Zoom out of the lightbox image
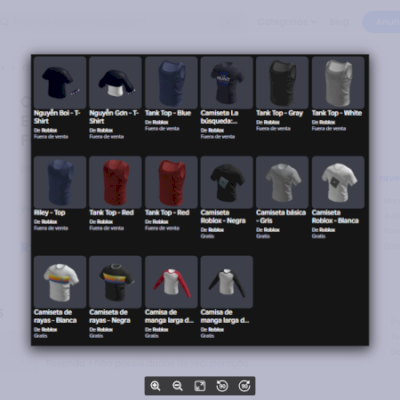 [x=177, y=386]
